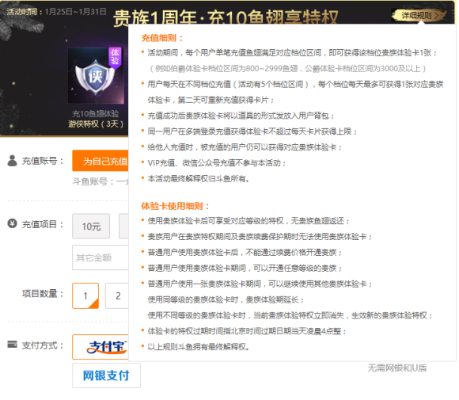The height and width of the screenshot is (400, 459).
Task: Click the 项目数量 label
Action: (43, 294)
